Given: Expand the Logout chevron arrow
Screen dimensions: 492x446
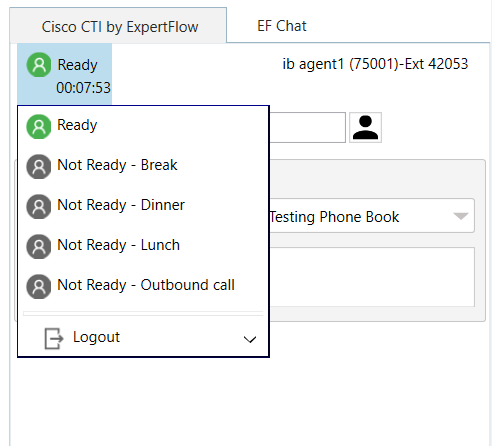Looking at the screenshot, I should pos(250,339).
